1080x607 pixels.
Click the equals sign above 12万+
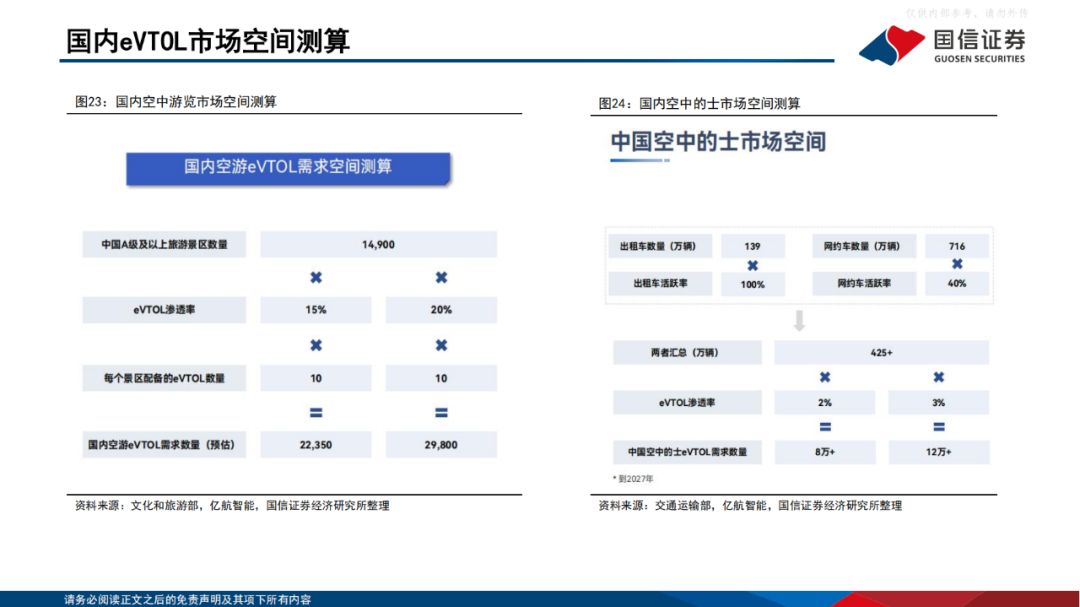[939, 428]
